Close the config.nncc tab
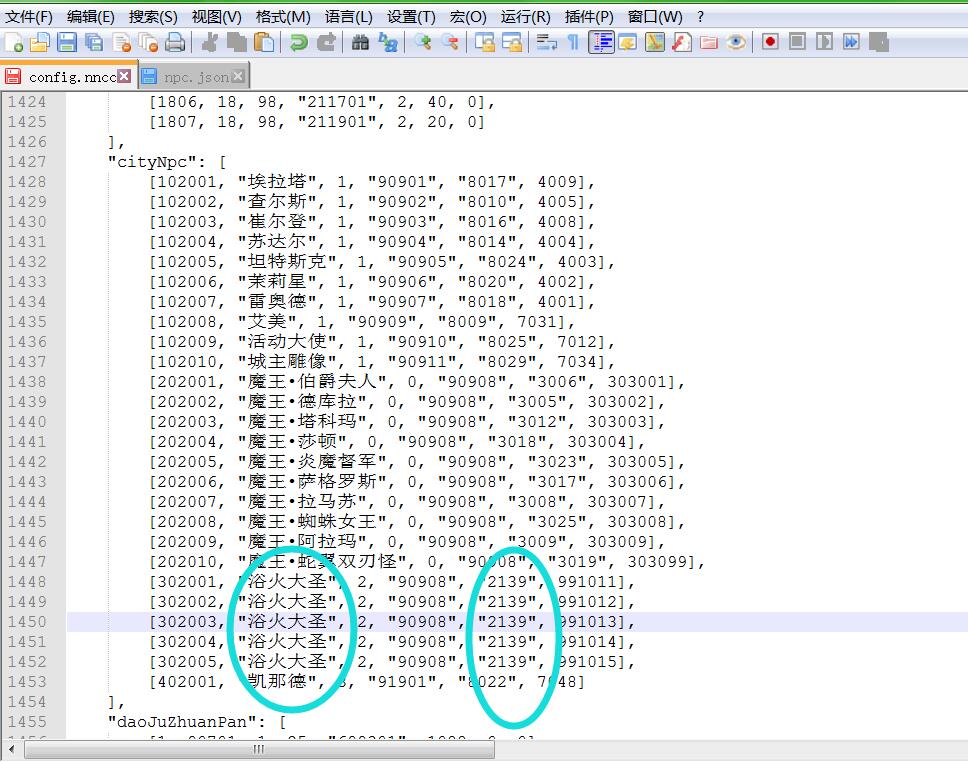Viewport: 968px width, 762px height. coord(124,76)
